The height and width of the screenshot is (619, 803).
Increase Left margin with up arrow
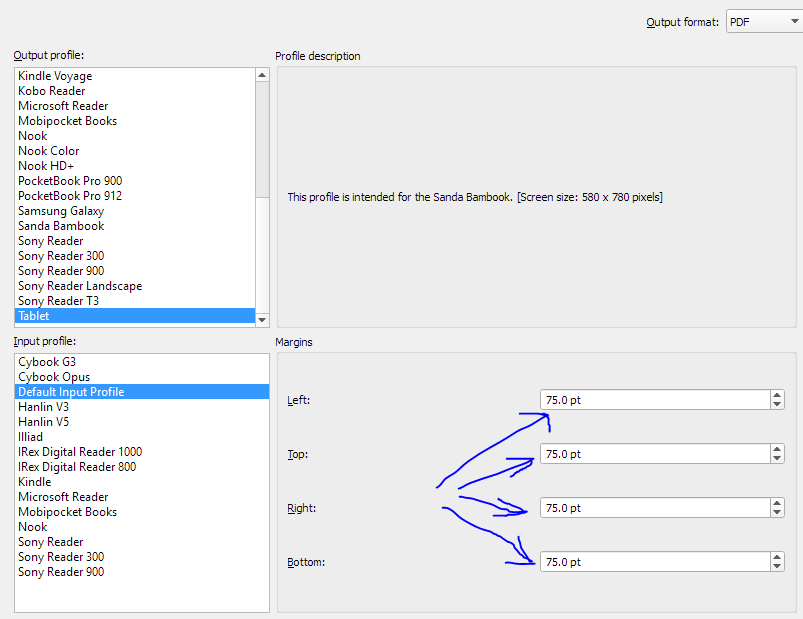point(777,395)
